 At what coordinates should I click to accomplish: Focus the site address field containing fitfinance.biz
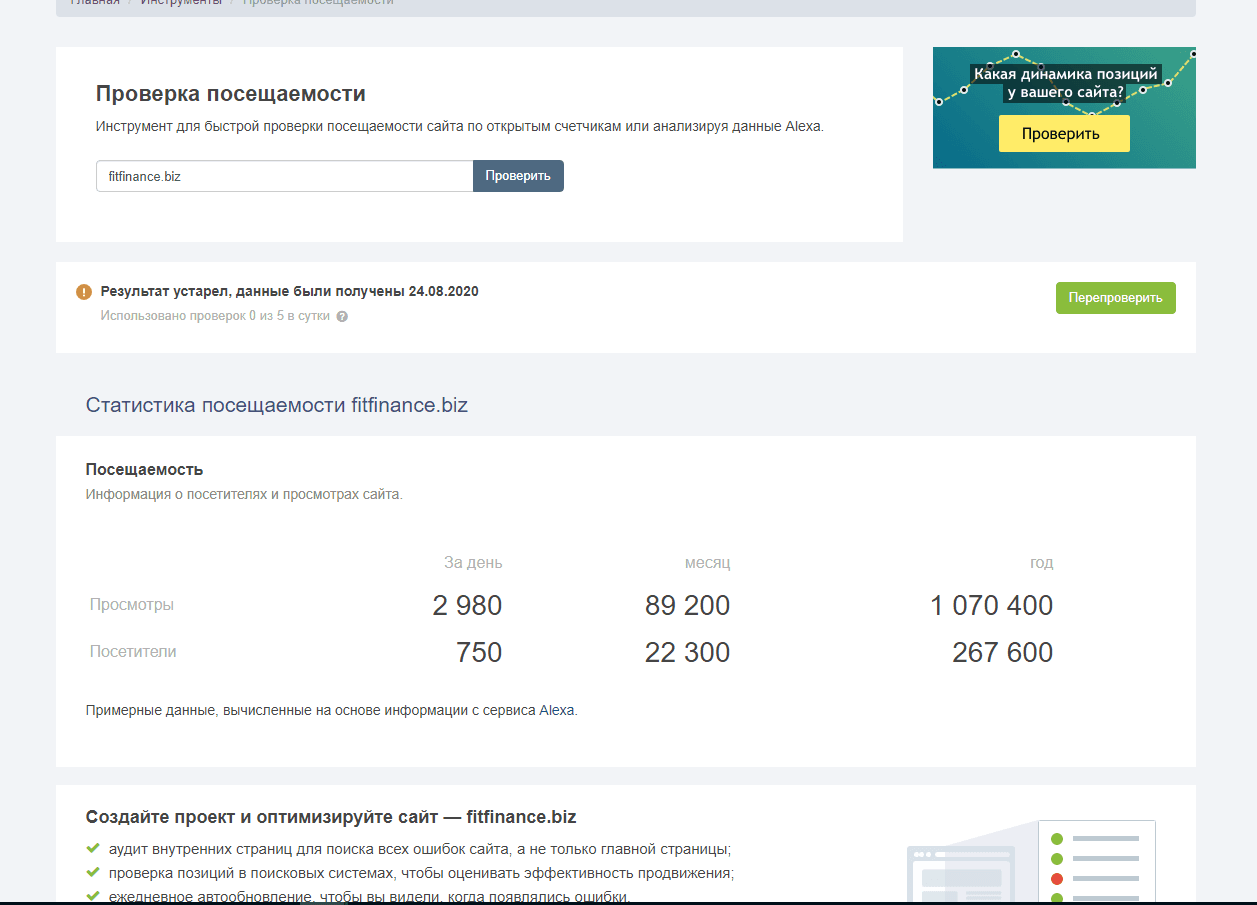click(284, 176)
